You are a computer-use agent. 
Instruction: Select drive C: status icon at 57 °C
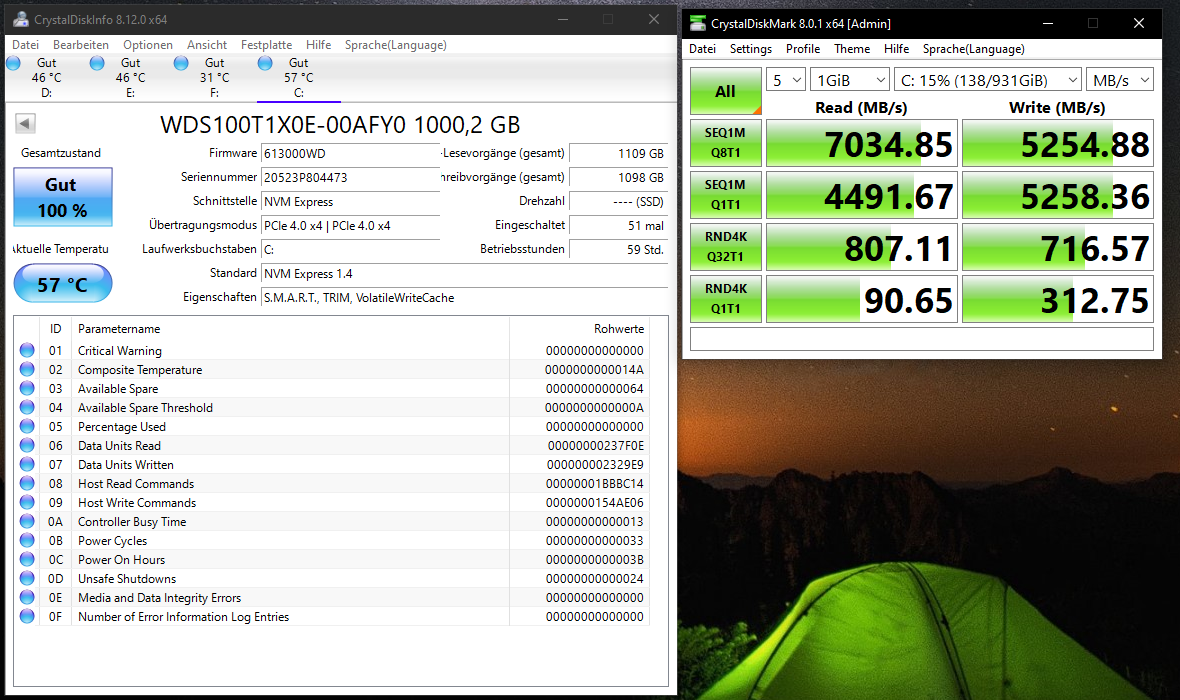point(265,63)
